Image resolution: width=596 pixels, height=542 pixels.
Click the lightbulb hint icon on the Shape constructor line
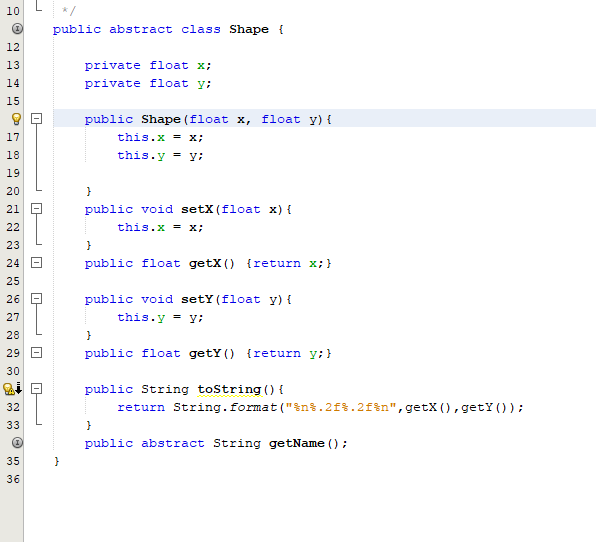click(x=16, y=119)
